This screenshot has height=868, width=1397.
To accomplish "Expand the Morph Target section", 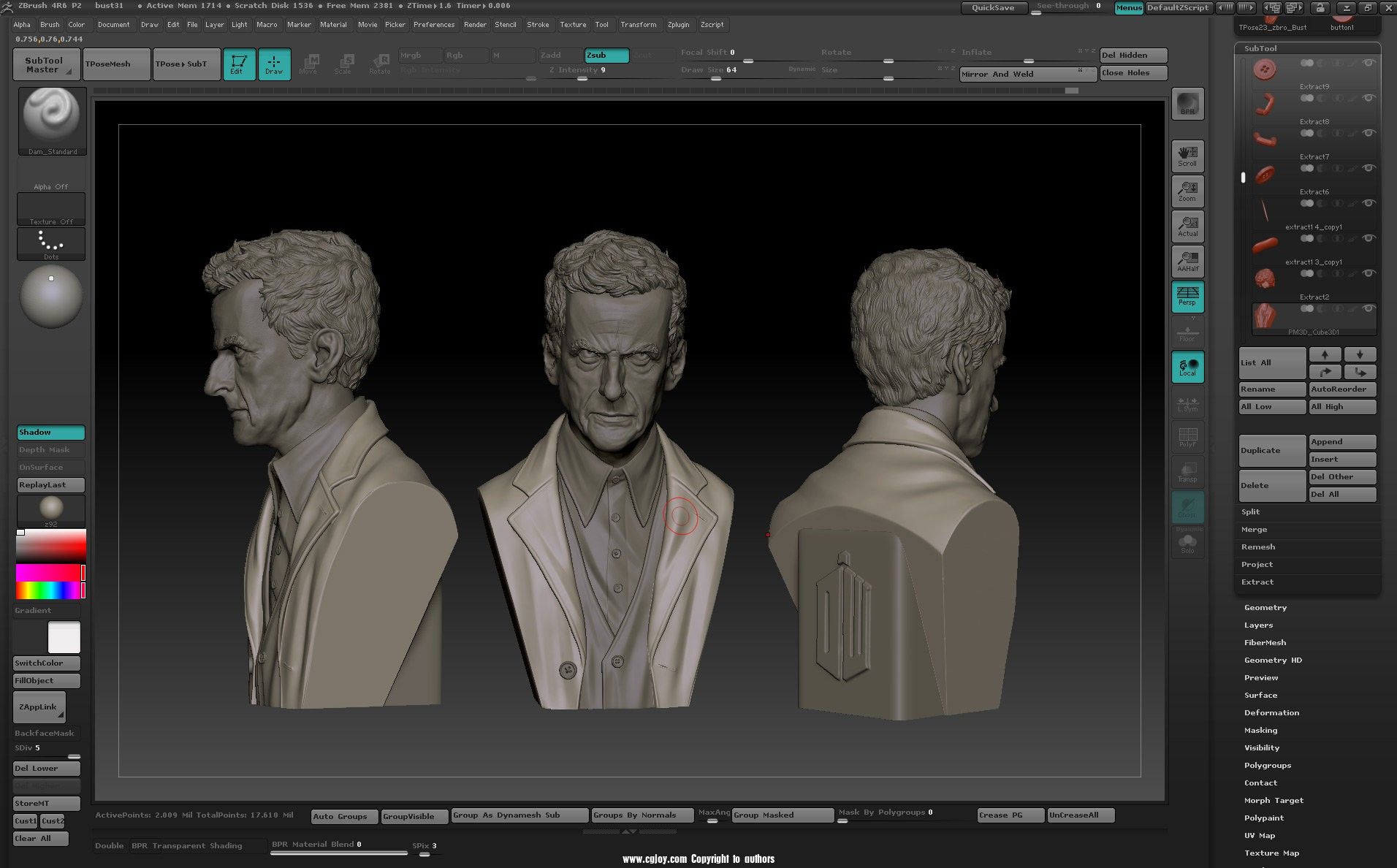I will coord(1274,801).
